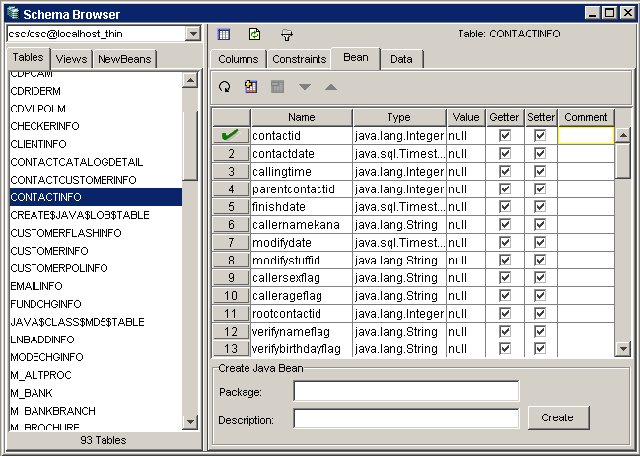Click the grayed-out save icon in bean toolbar
640x456 pixels.
coord(278,87)
